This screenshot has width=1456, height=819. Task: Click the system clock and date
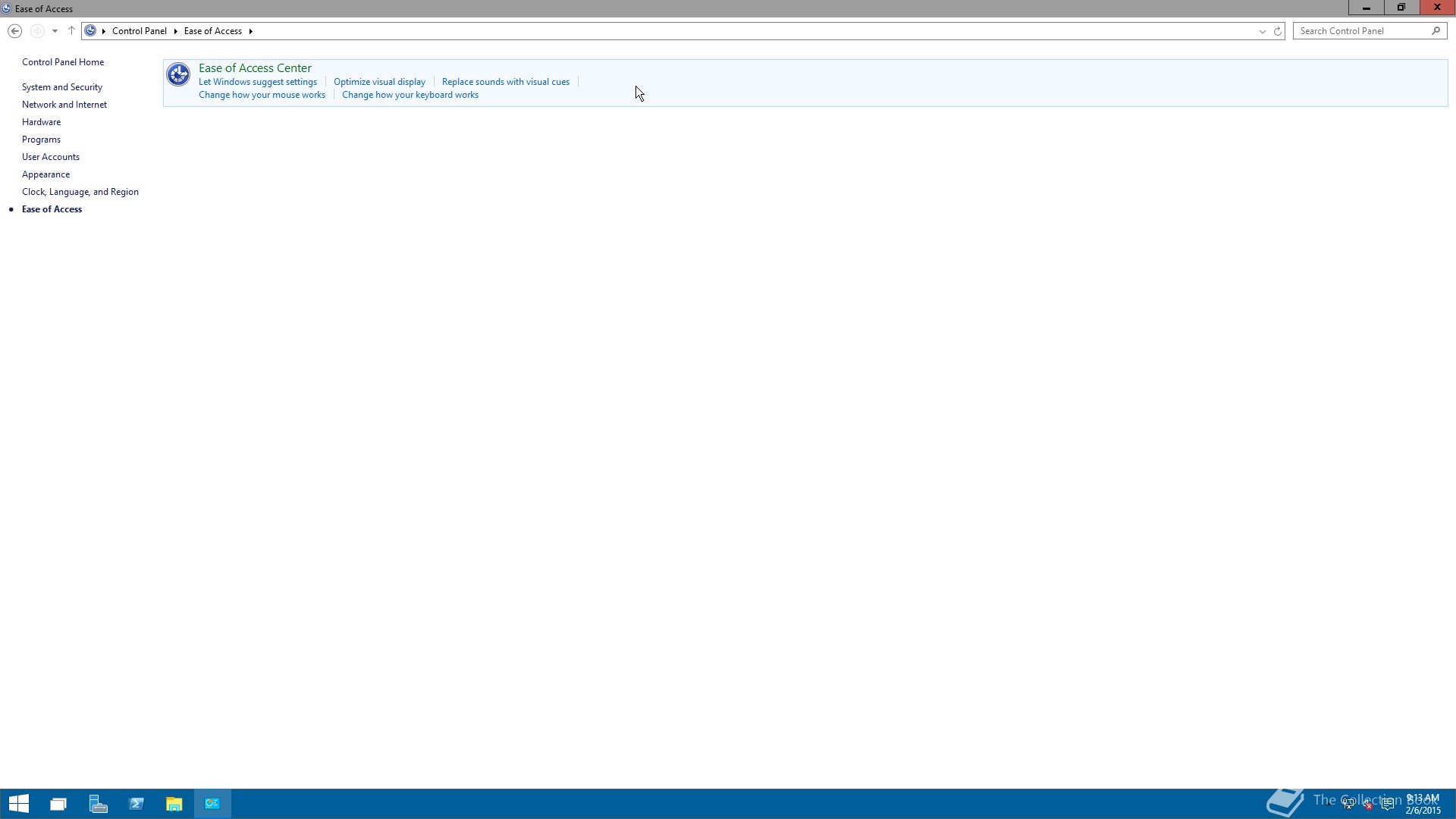click(1423, 804)
